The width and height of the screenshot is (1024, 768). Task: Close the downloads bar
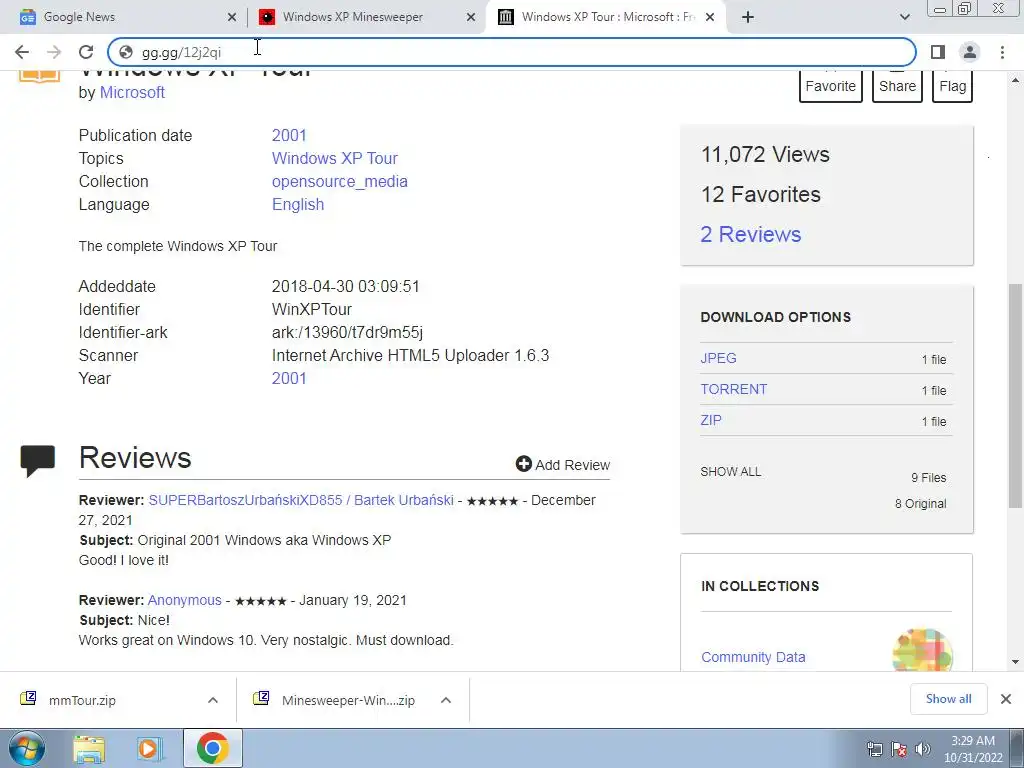click(x=1006, y=699)
